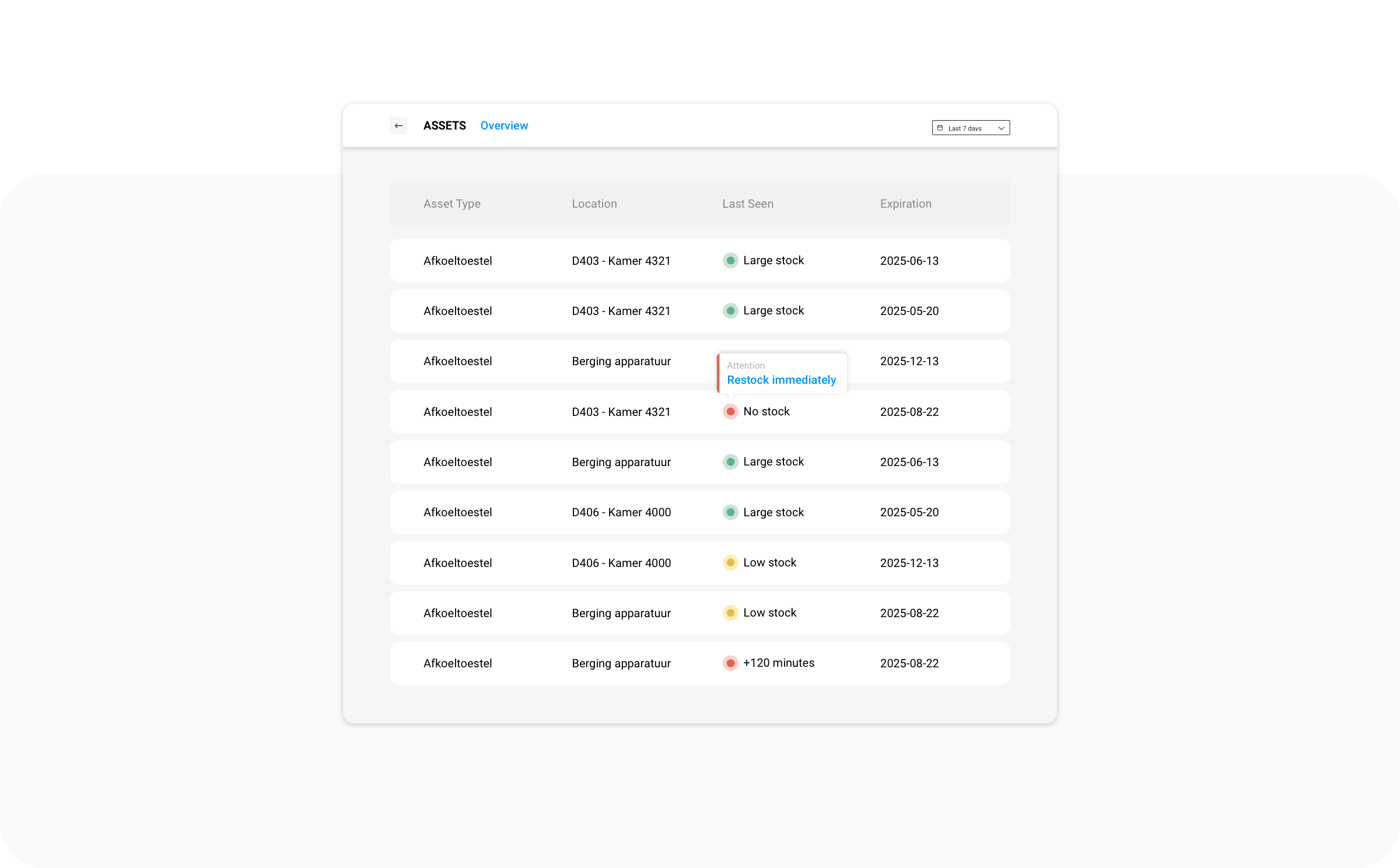Switch to the Overview tab
1400x868 pixels.
(504, 125)
